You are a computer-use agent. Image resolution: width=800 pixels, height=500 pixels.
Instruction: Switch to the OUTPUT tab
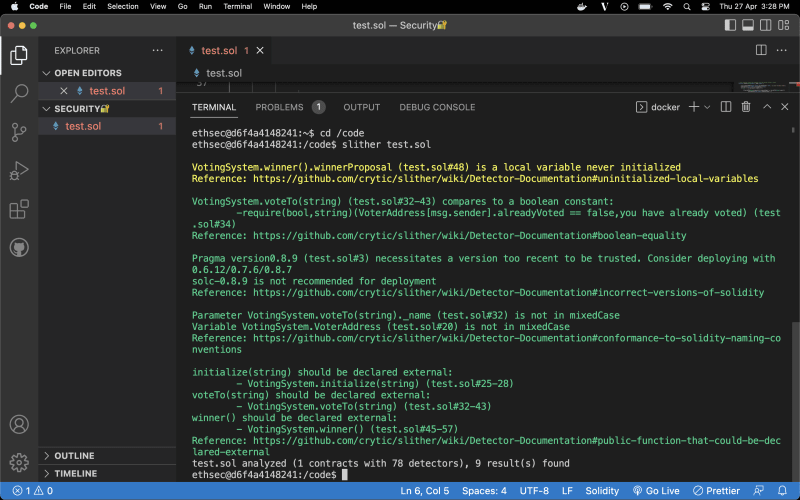click(362, 107)
